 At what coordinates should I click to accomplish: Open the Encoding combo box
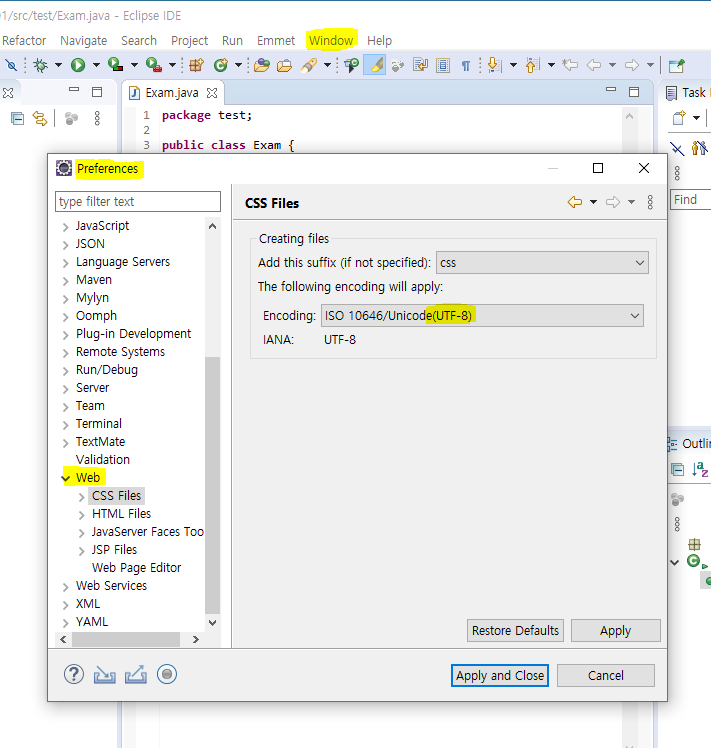tap(482, 316)
